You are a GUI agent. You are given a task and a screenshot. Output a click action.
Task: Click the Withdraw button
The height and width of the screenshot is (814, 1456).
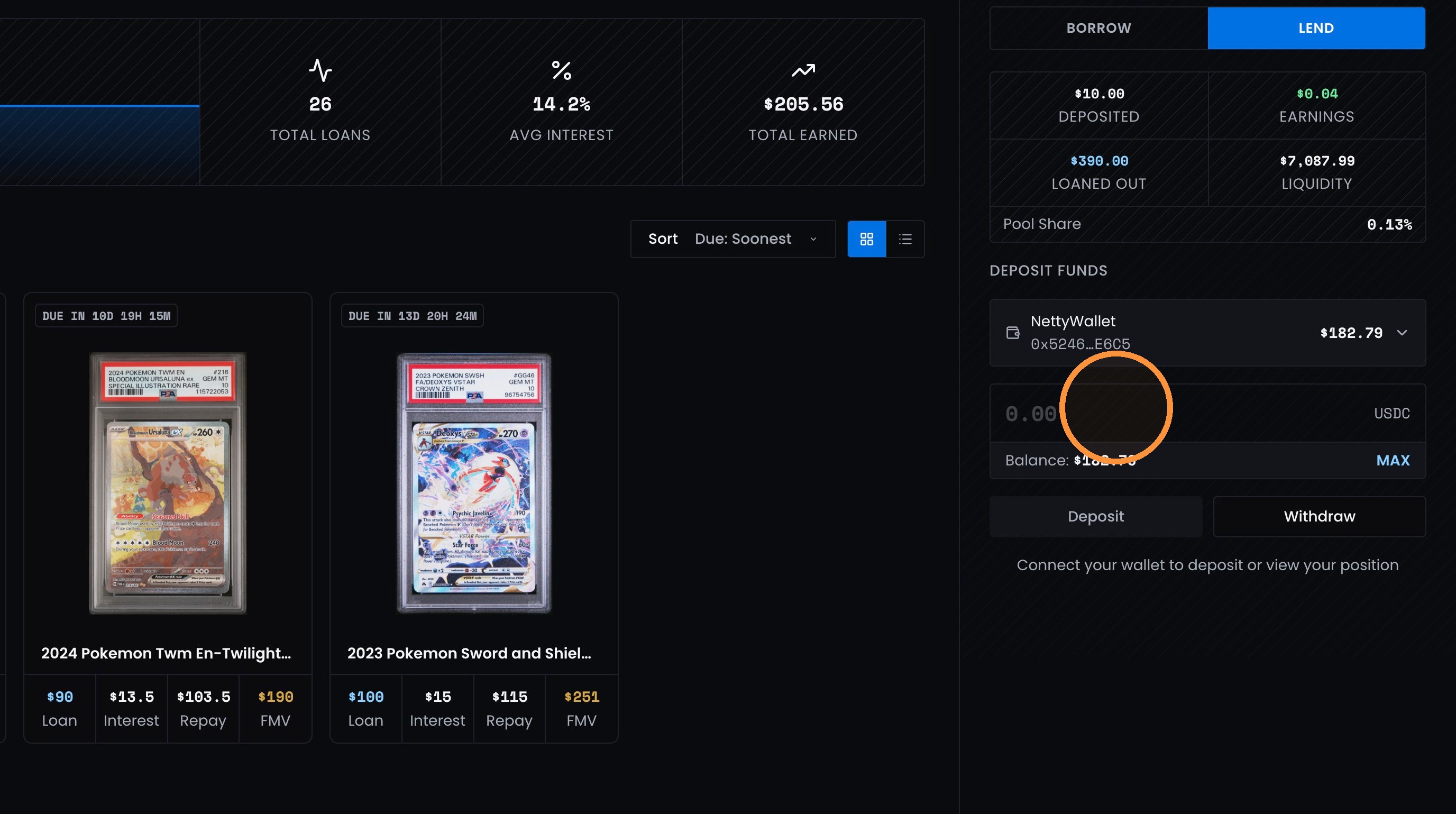pos(1319,517)
